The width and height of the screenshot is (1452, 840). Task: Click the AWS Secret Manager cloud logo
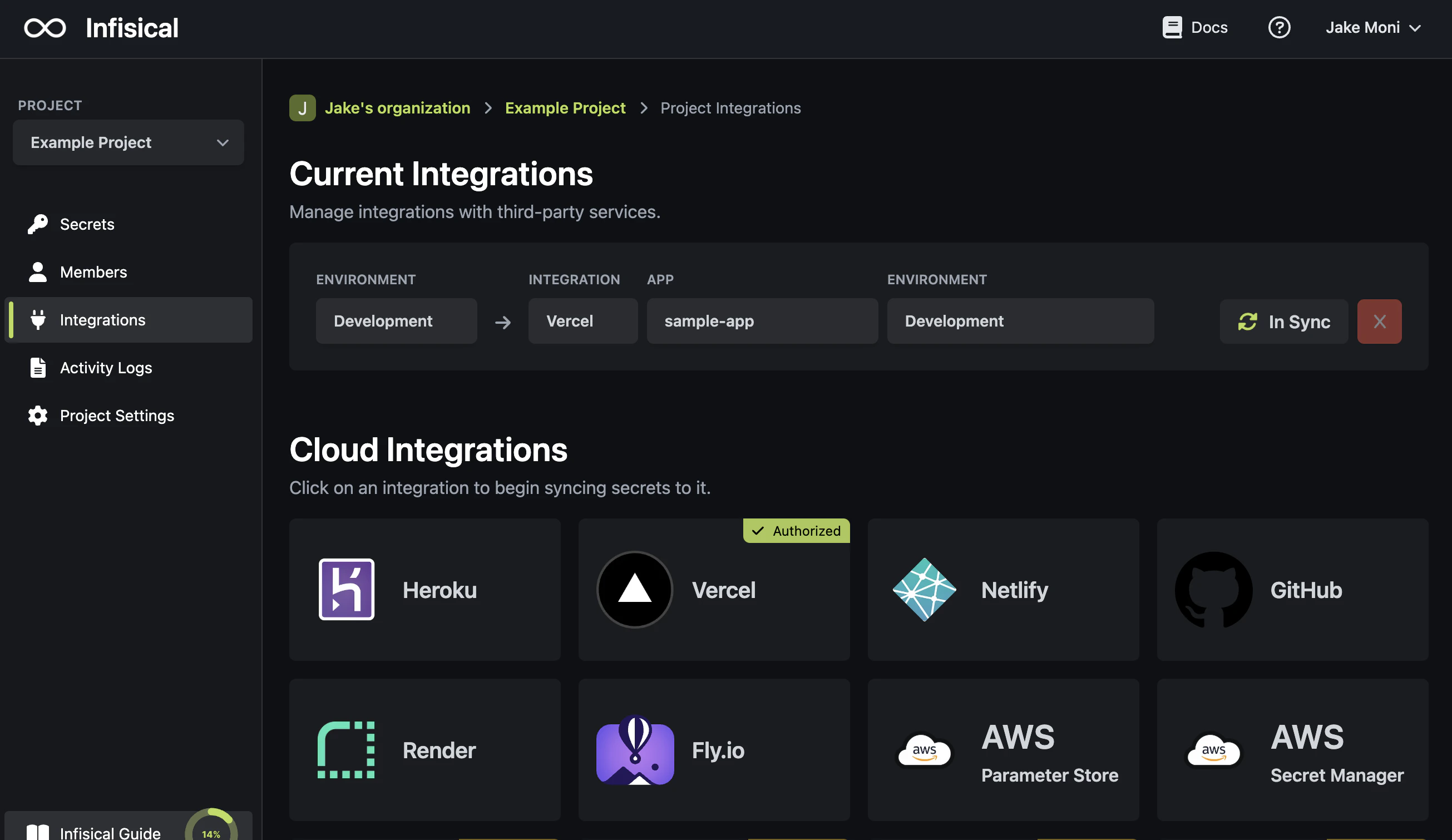(1213, 749)
